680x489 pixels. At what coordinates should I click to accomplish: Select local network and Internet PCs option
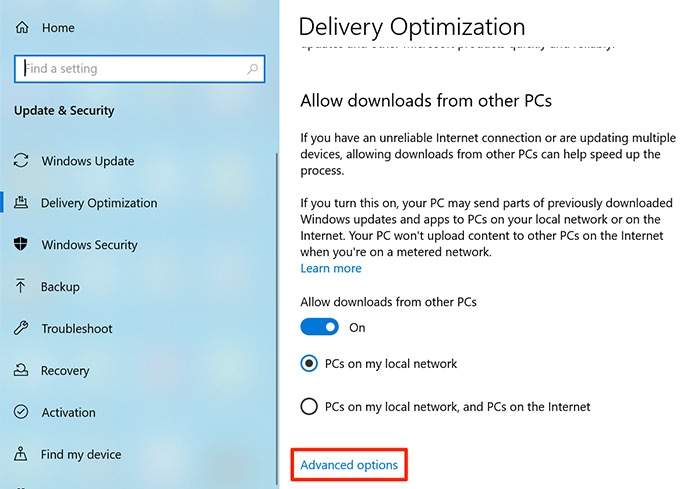(309, 407)
